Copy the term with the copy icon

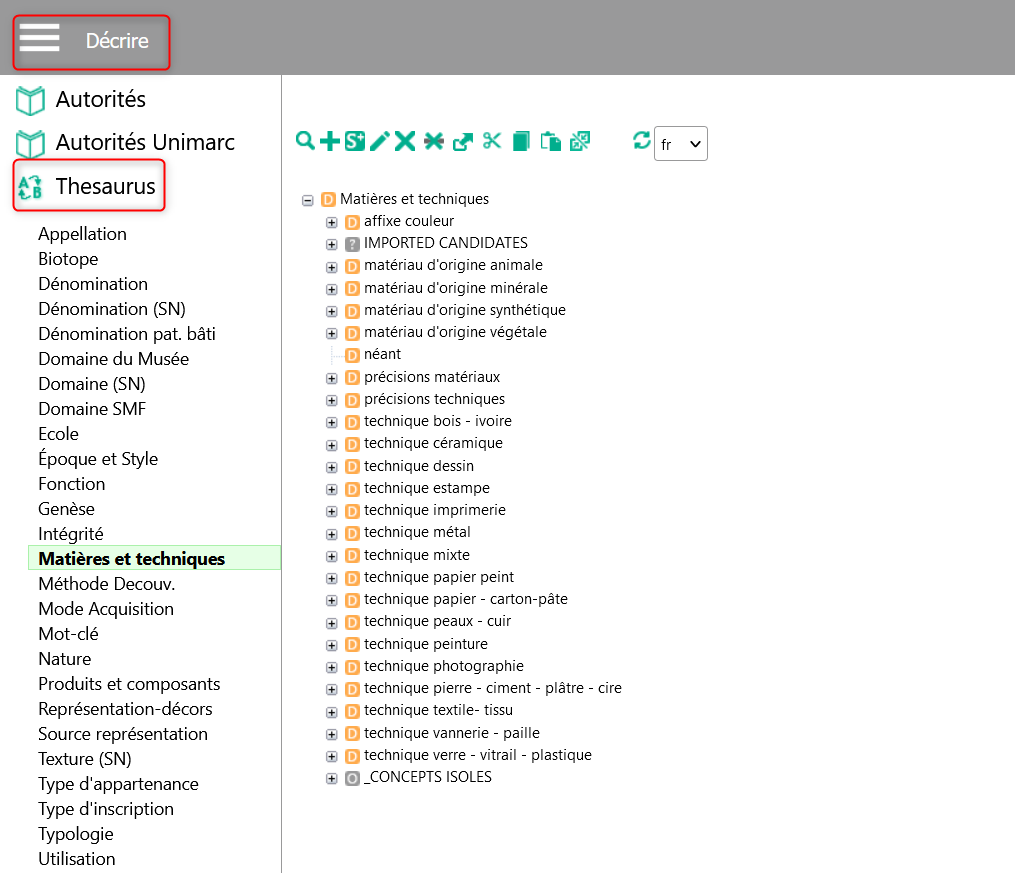[521, 140]
